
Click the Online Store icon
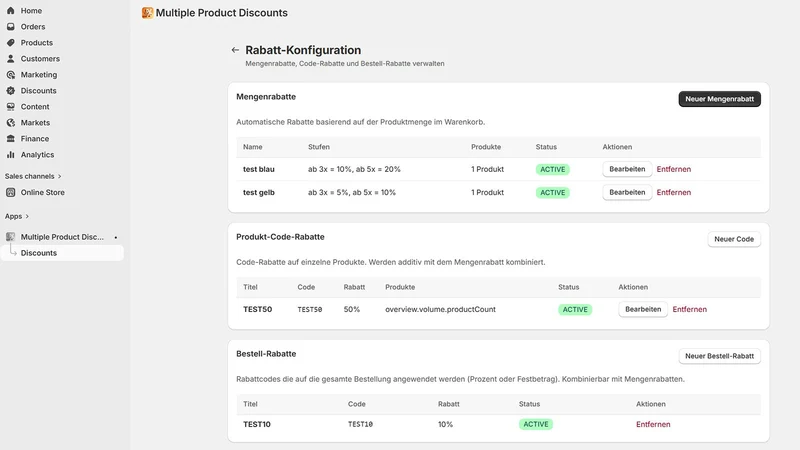click(x=11, y=192)
